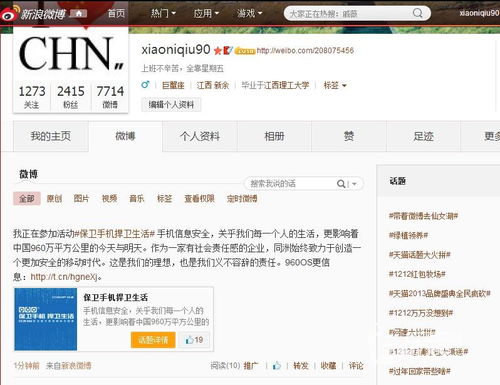The image size is (500, 385).
Task: Open the 2415 粉丝 followers count
Action: tap(71, 97)
